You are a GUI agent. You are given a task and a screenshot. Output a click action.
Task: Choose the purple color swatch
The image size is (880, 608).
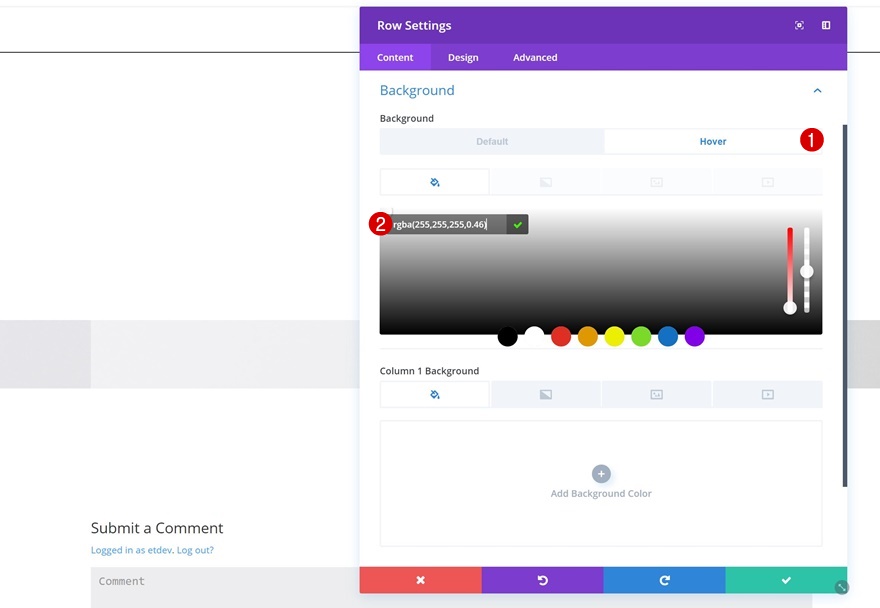[x=694, y=337]
